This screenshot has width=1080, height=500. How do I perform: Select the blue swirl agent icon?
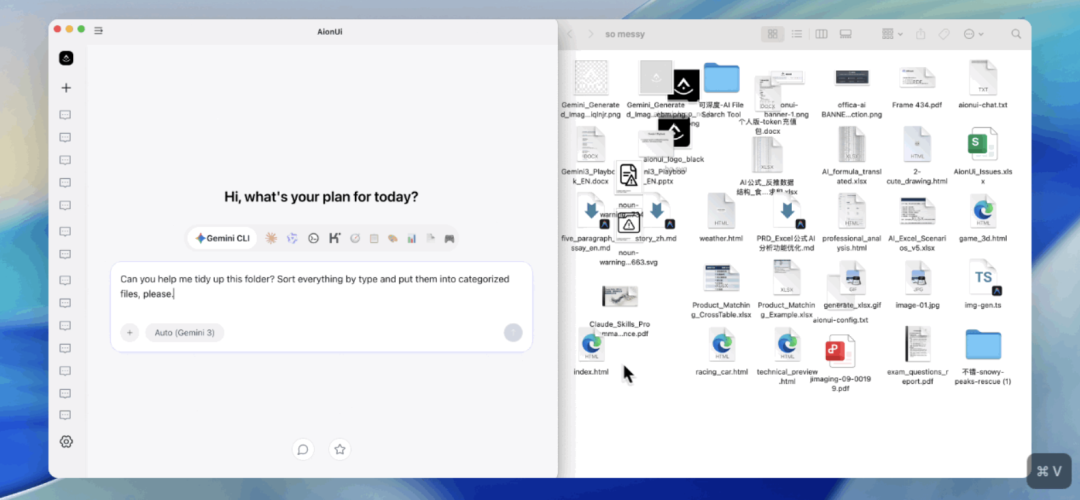click(292, 238)
